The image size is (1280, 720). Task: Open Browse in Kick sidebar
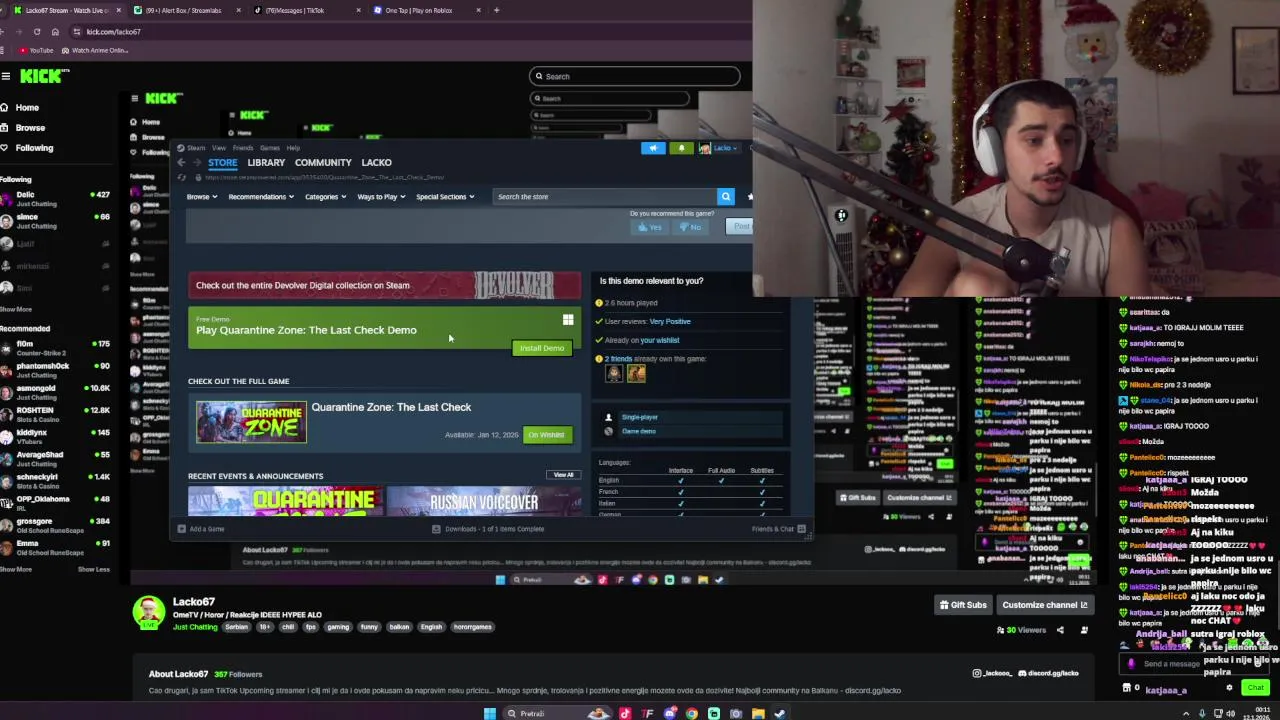click(23, 127)
